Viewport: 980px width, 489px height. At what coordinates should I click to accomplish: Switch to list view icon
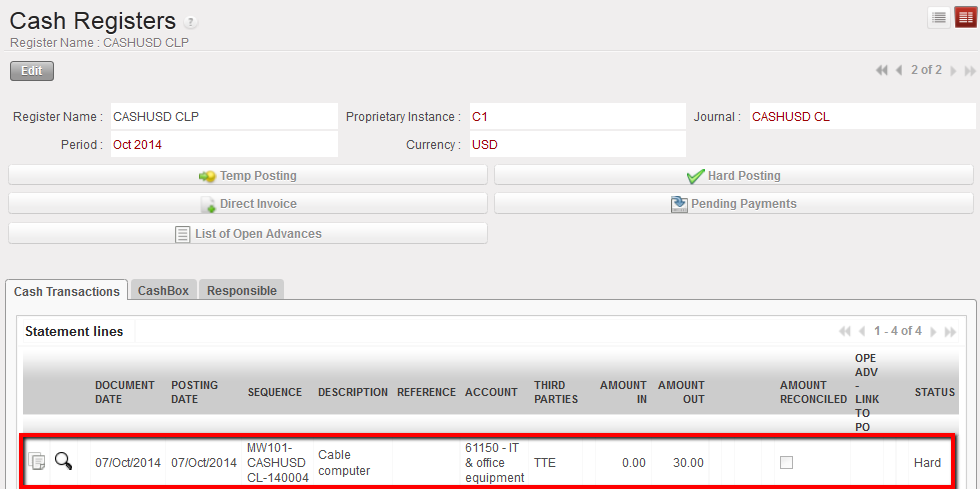939,17
